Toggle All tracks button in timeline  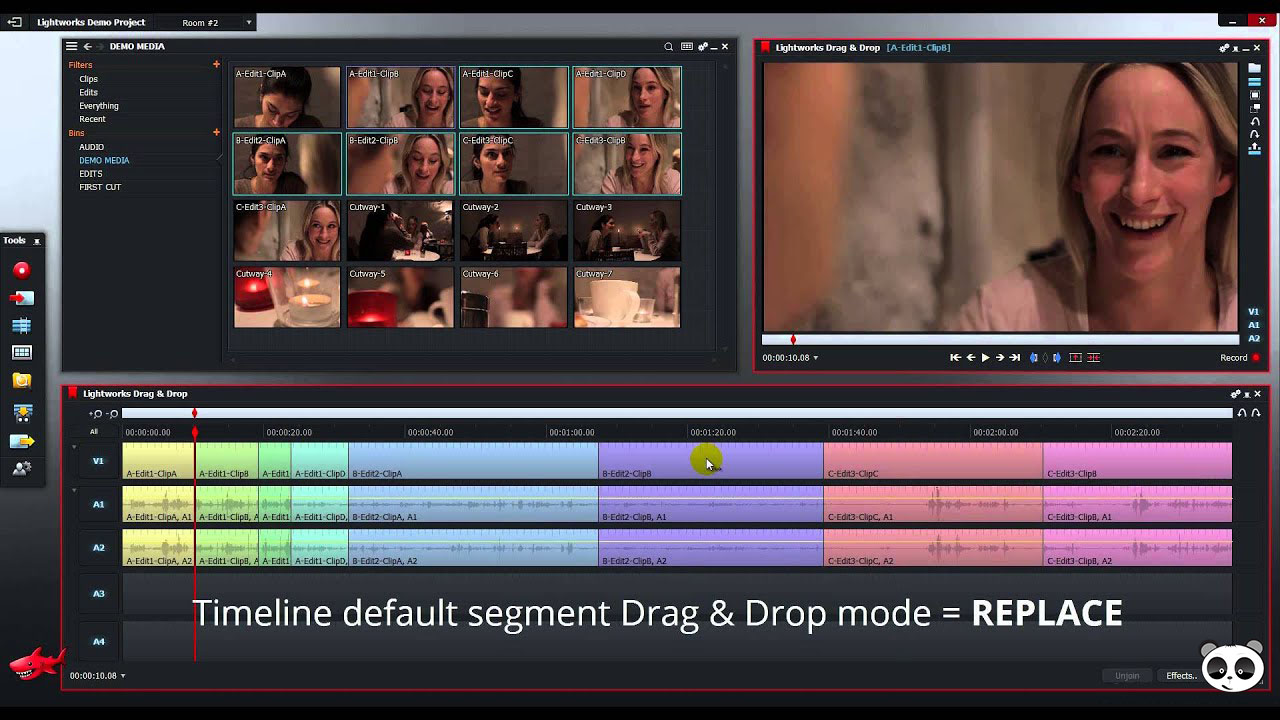click(x=94, y=432)
